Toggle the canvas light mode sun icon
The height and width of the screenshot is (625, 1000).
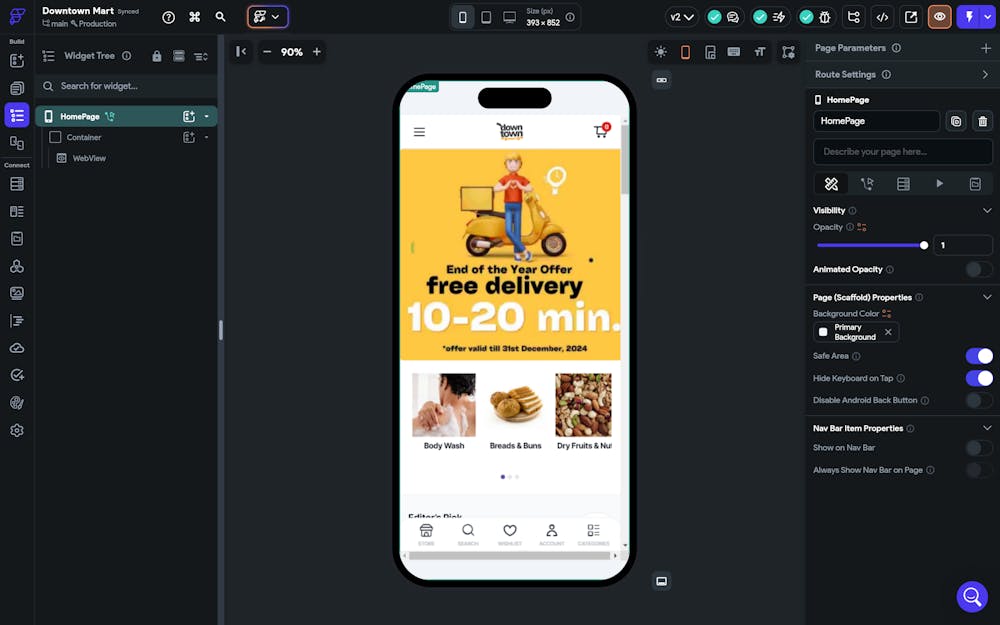[661, 52]
